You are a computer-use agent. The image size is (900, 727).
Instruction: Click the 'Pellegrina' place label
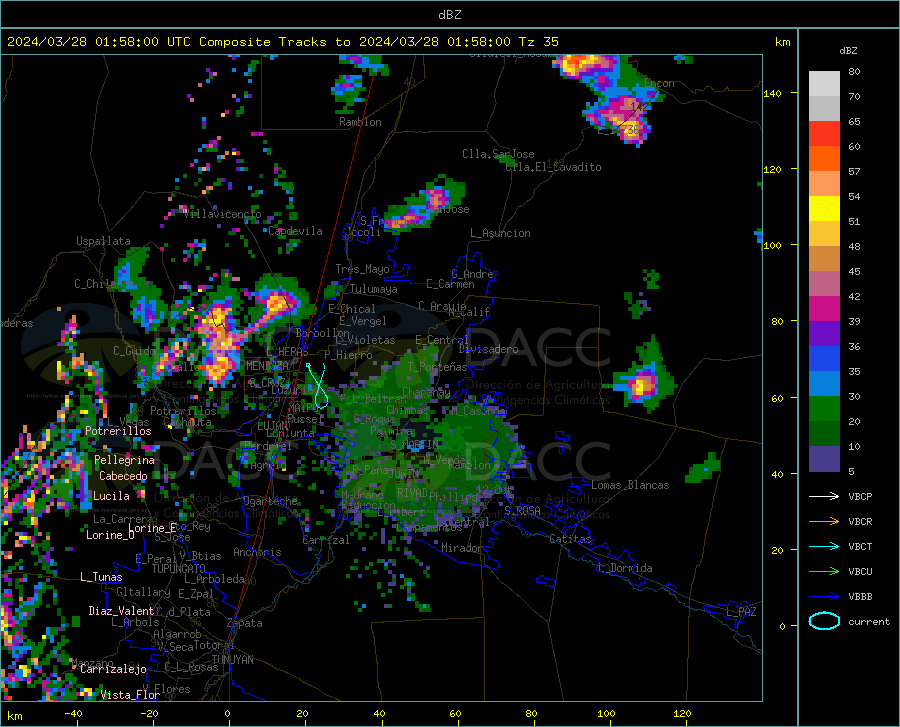[x=125, y=460]
